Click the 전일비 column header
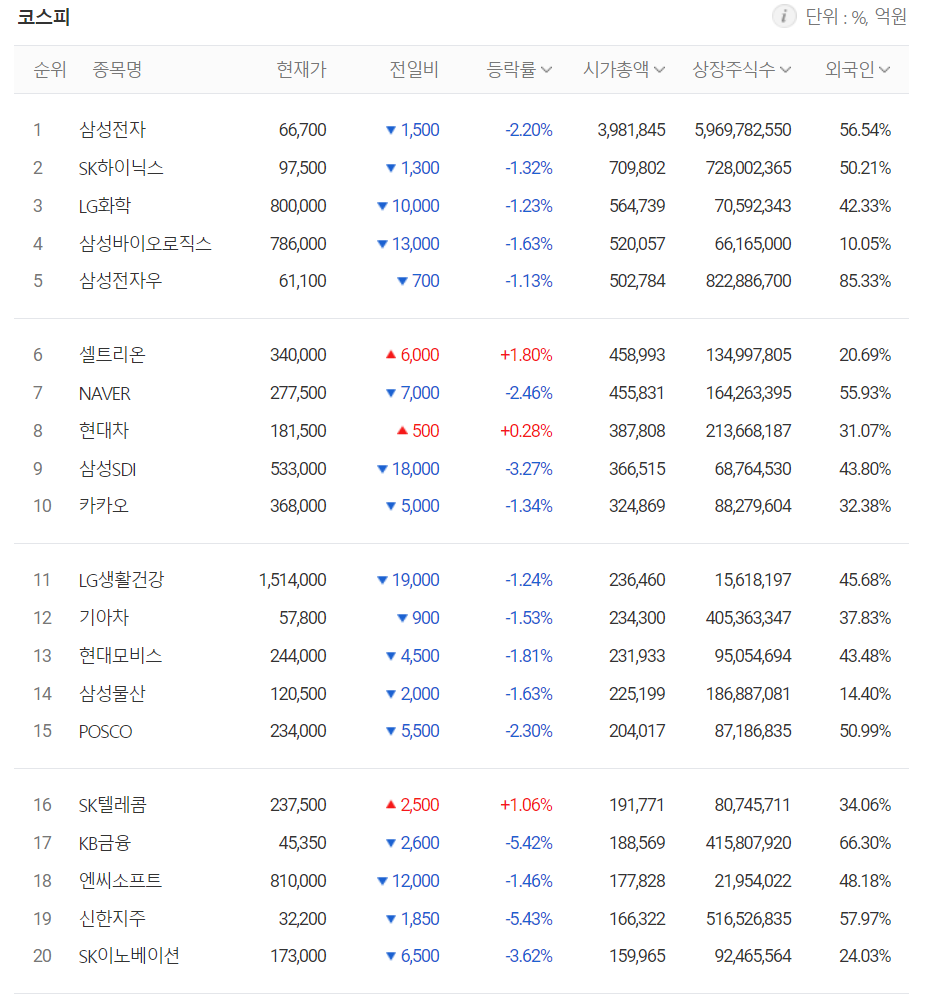Image resolution: width=935 pixels, height=1003 pixels. pos(414,69)
